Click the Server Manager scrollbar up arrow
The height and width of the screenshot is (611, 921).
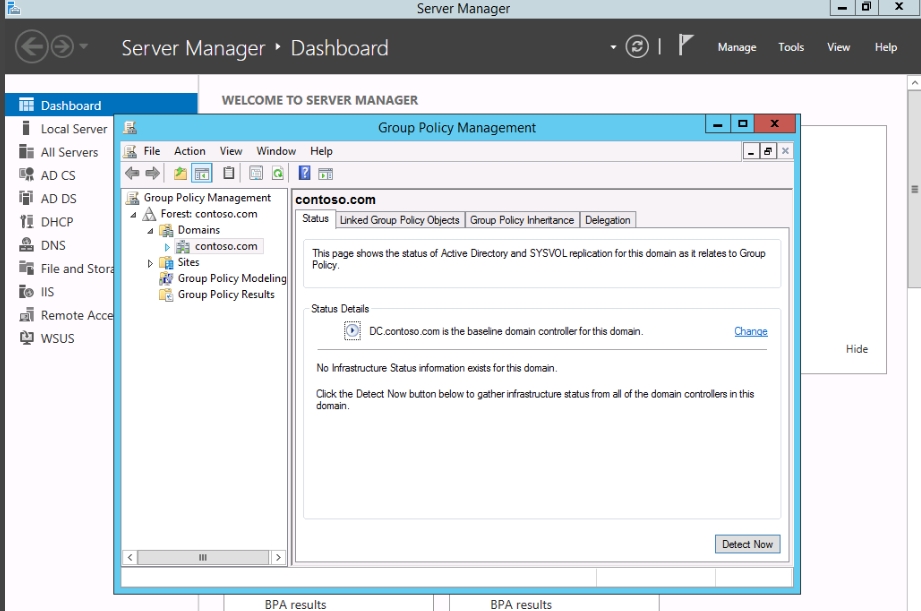coord(915,83)
